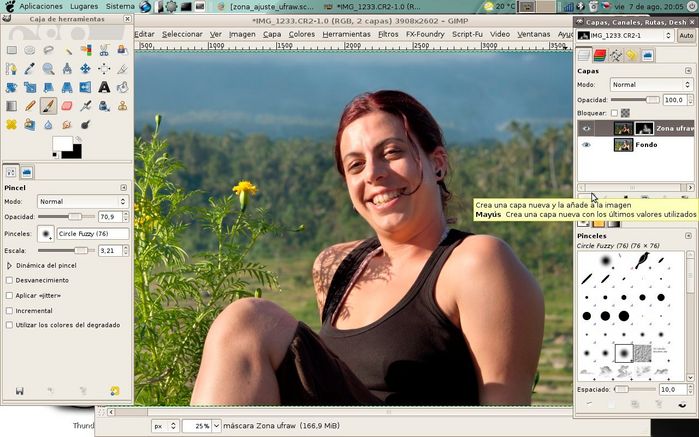The height and width of the screenshot is (437, 699).
Task: Select the Rotate tool
Action: 12,87
